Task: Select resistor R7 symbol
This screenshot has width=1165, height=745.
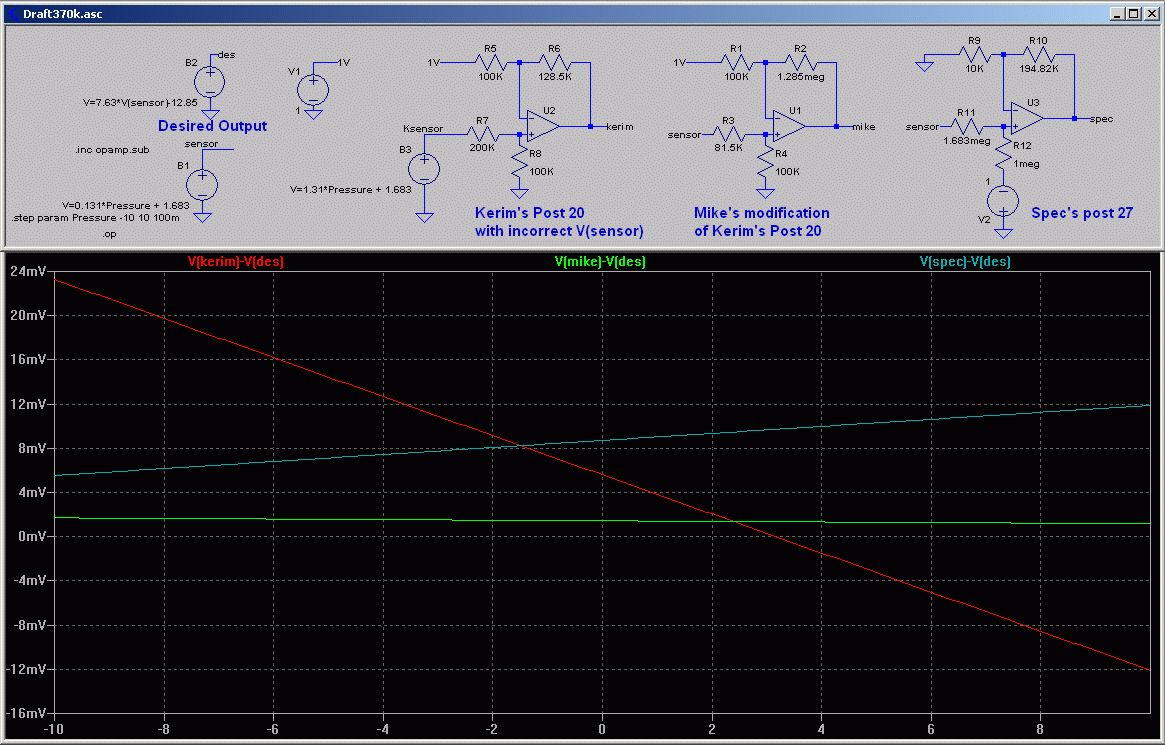Action: pos(482,134)
